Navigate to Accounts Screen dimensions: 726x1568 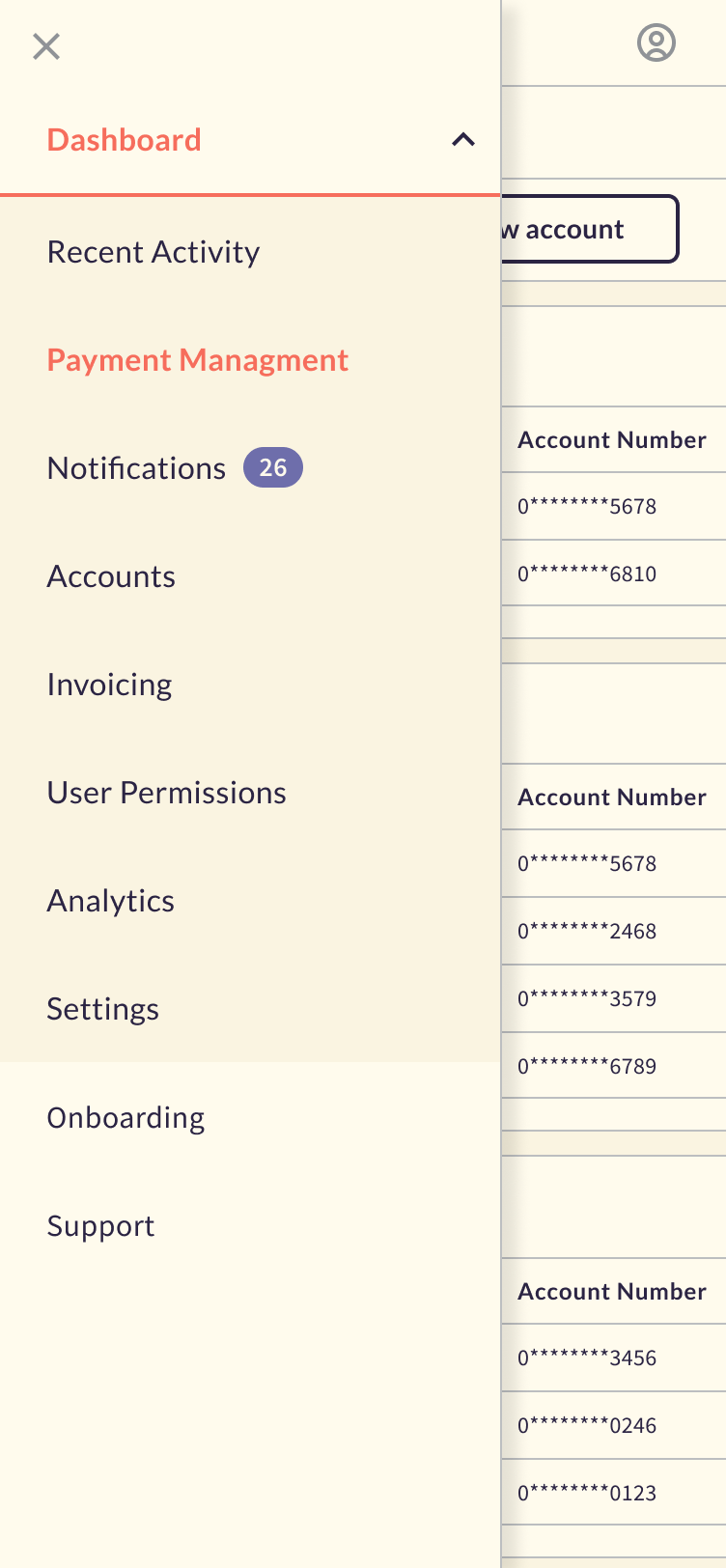pos(111,576)
